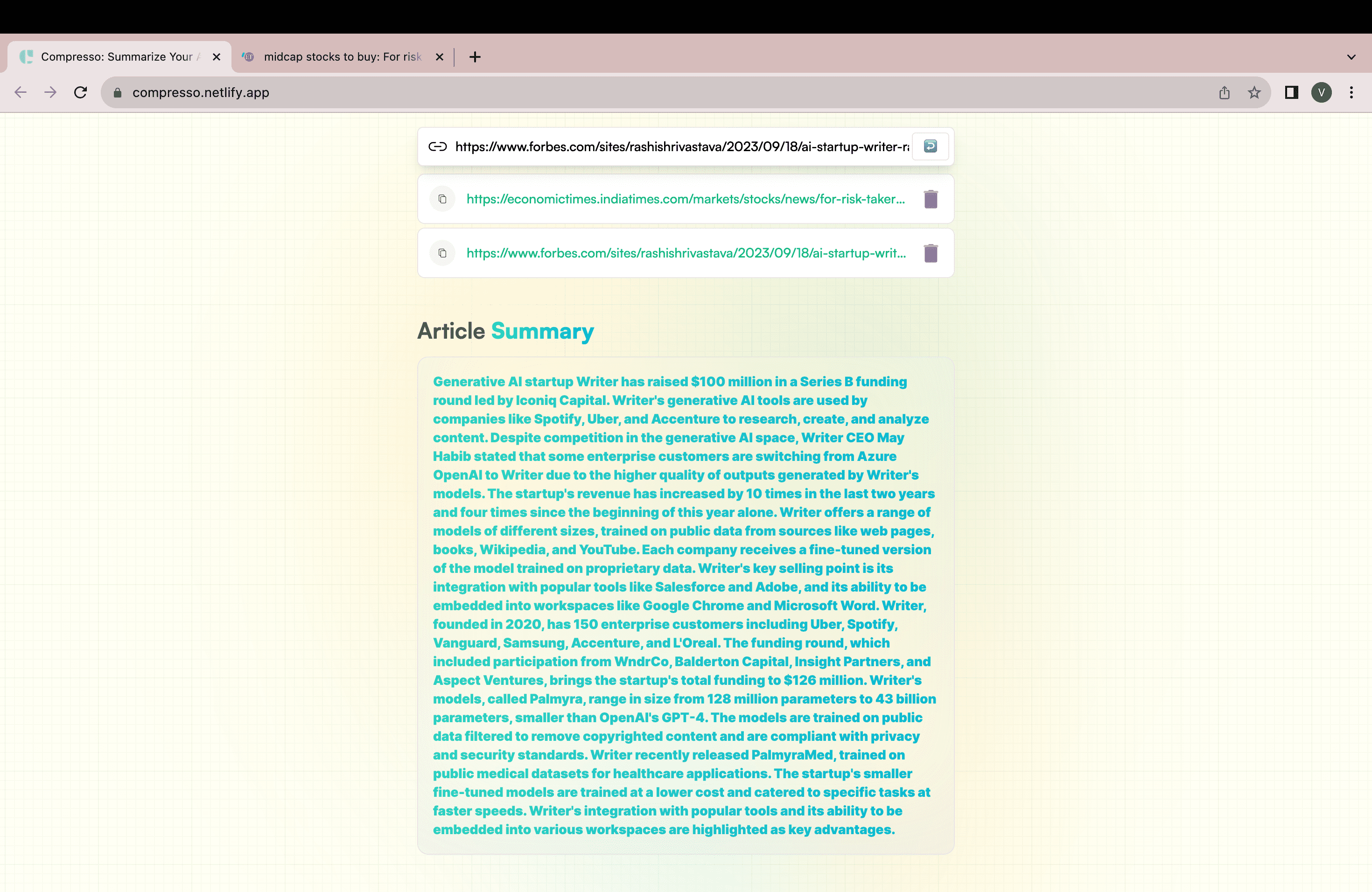The image size is (1372, 892).
Task: Toggle the browser side panel icon
Action: [1291, 92]
